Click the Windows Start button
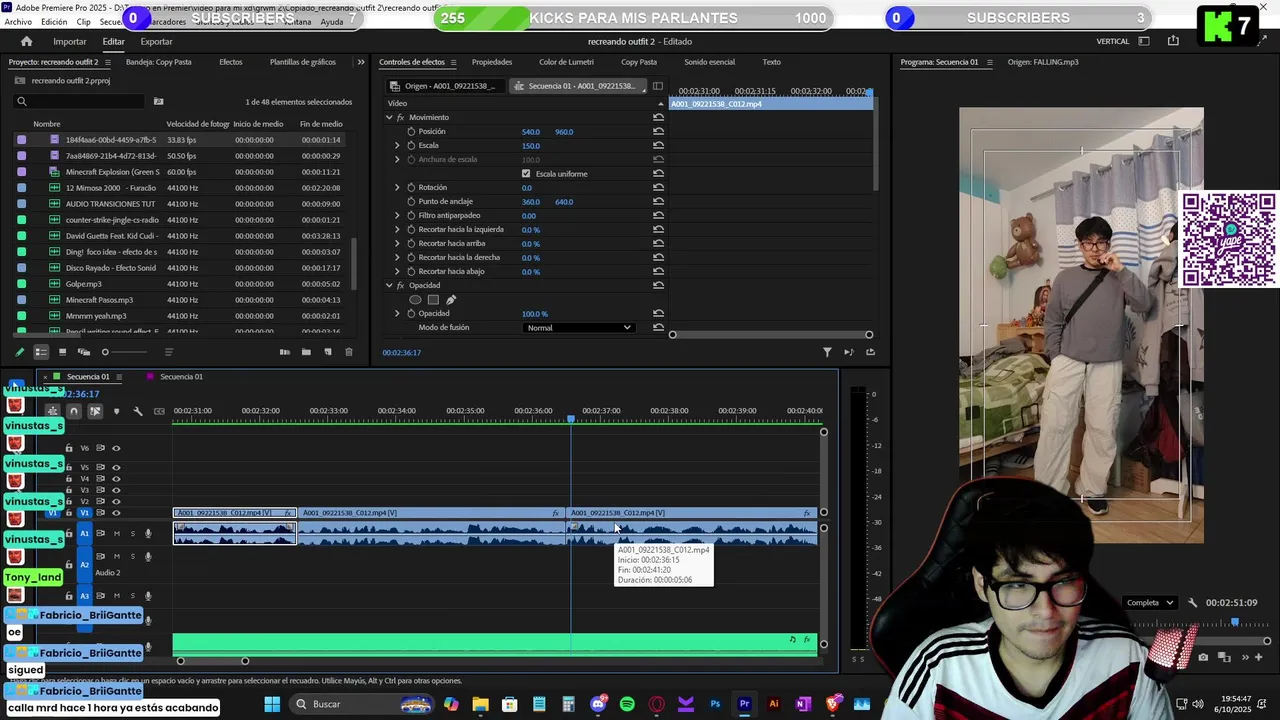 click(272, 704)
